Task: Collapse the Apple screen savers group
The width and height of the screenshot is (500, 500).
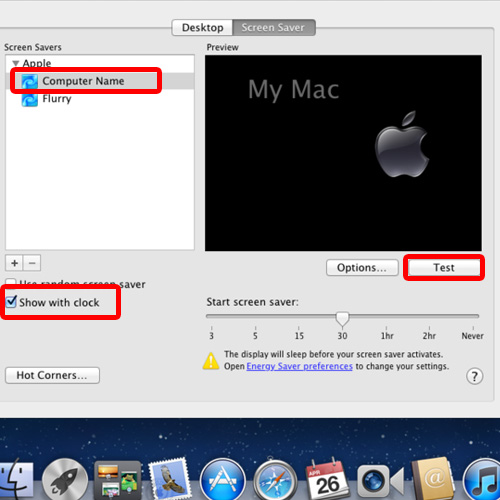Action: (x=15, y=63)
